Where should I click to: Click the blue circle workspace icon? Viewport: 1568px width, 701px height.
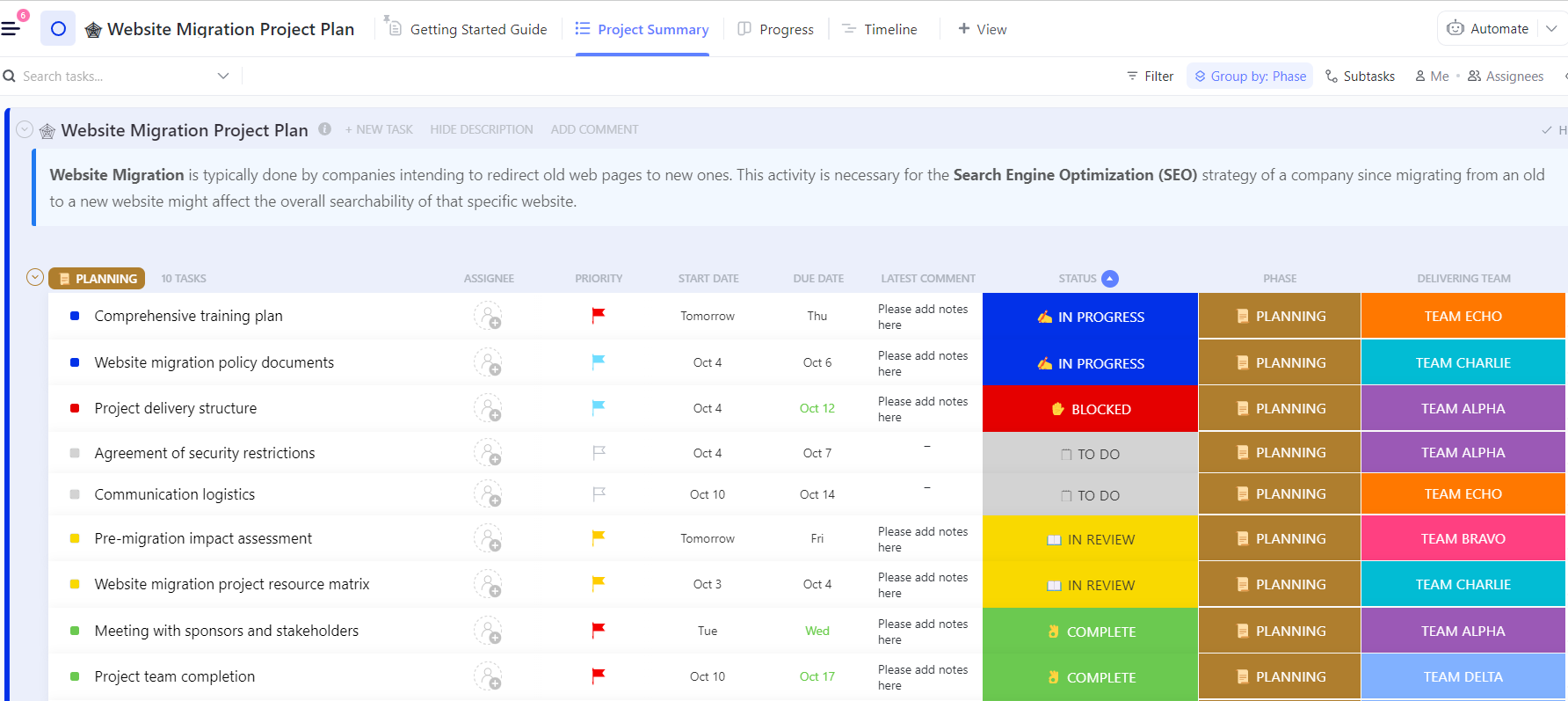[58, 29]
